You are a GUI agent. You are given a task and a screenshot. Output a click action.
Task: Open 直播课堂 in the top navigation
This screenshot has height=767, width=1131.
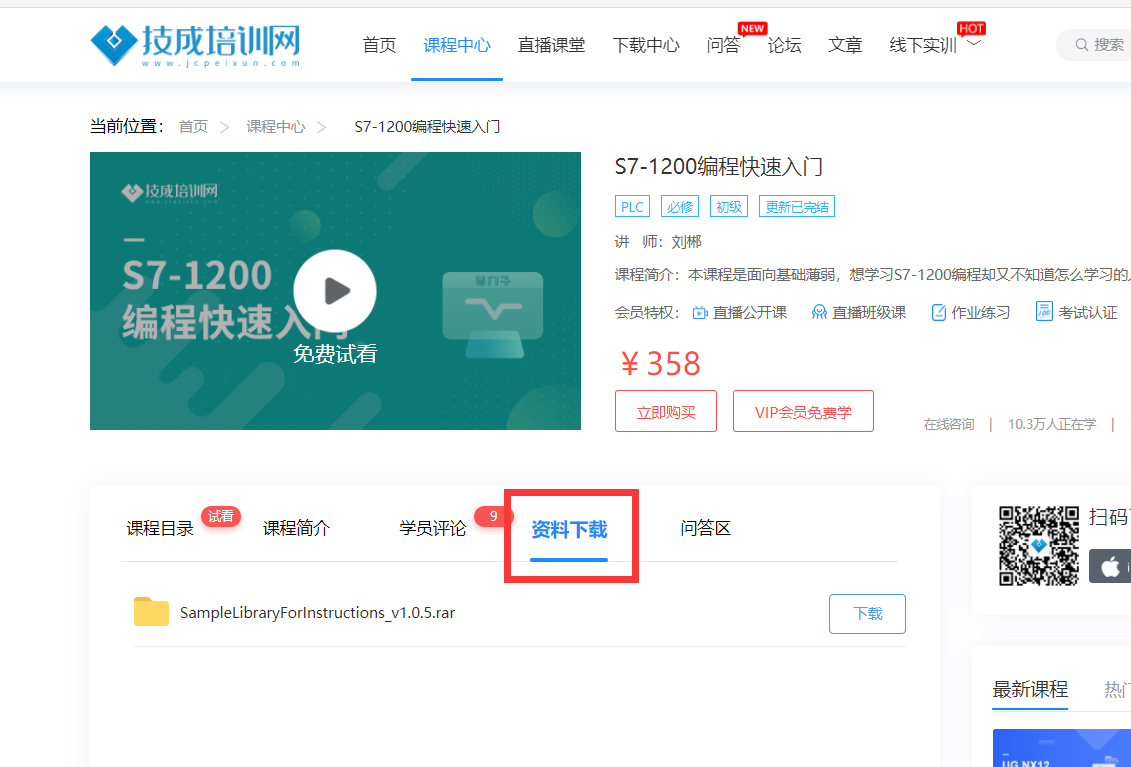point(551,45)
